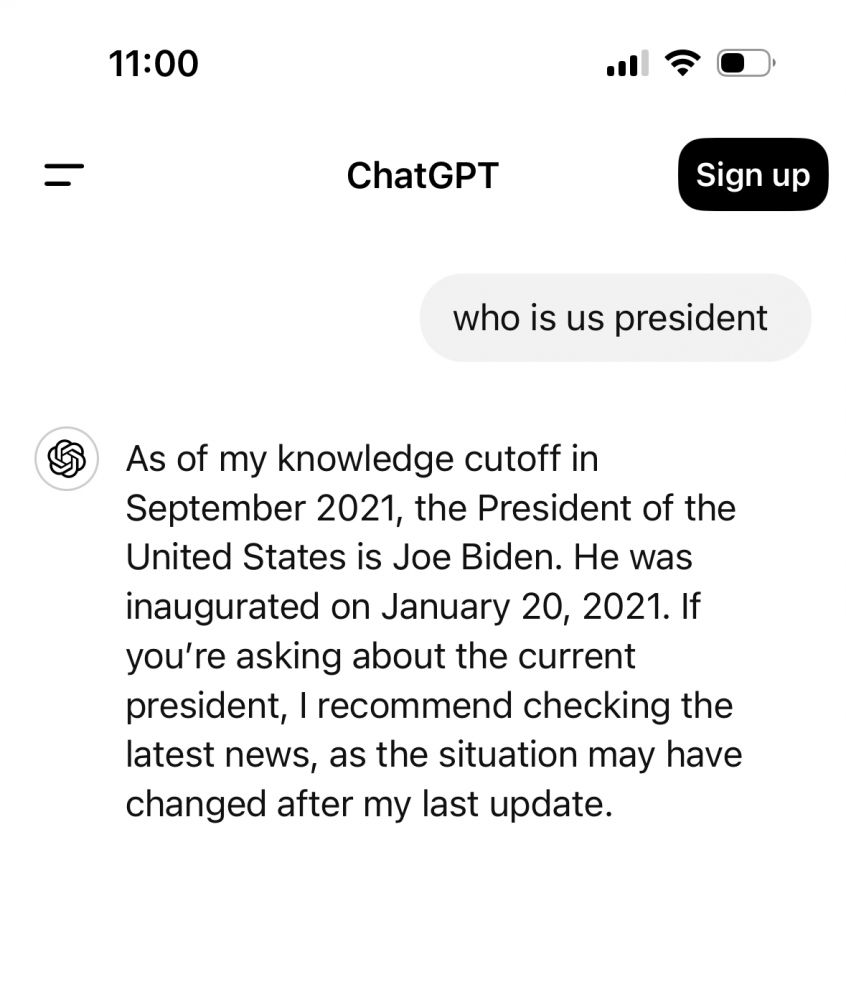The height and width of the screenshot is (1000, 846).
Task: Tap the words "United States" in the reply
Action: click(235, 557)
